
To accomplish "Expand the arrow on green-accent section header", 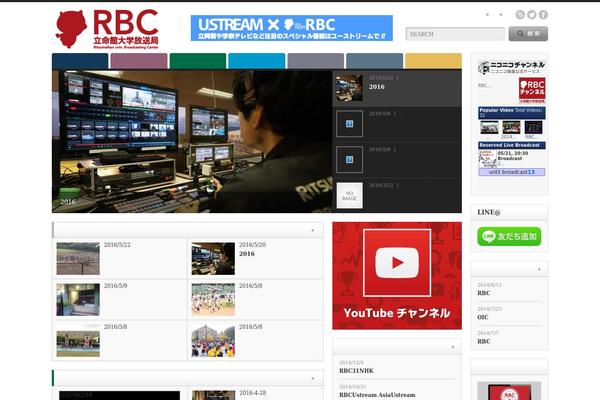I will [313, 378].
